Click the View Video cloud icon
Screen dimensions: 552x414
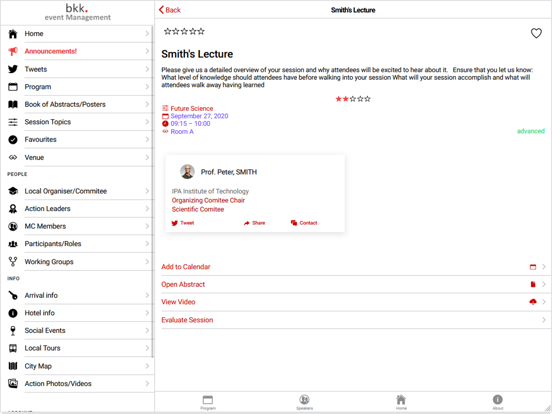tap(533, 302)
